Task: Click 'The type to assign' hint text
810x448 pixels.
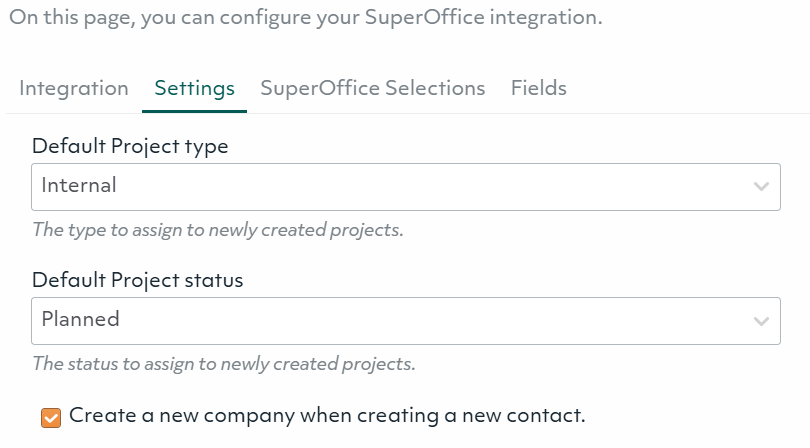Action: [217, 230]
